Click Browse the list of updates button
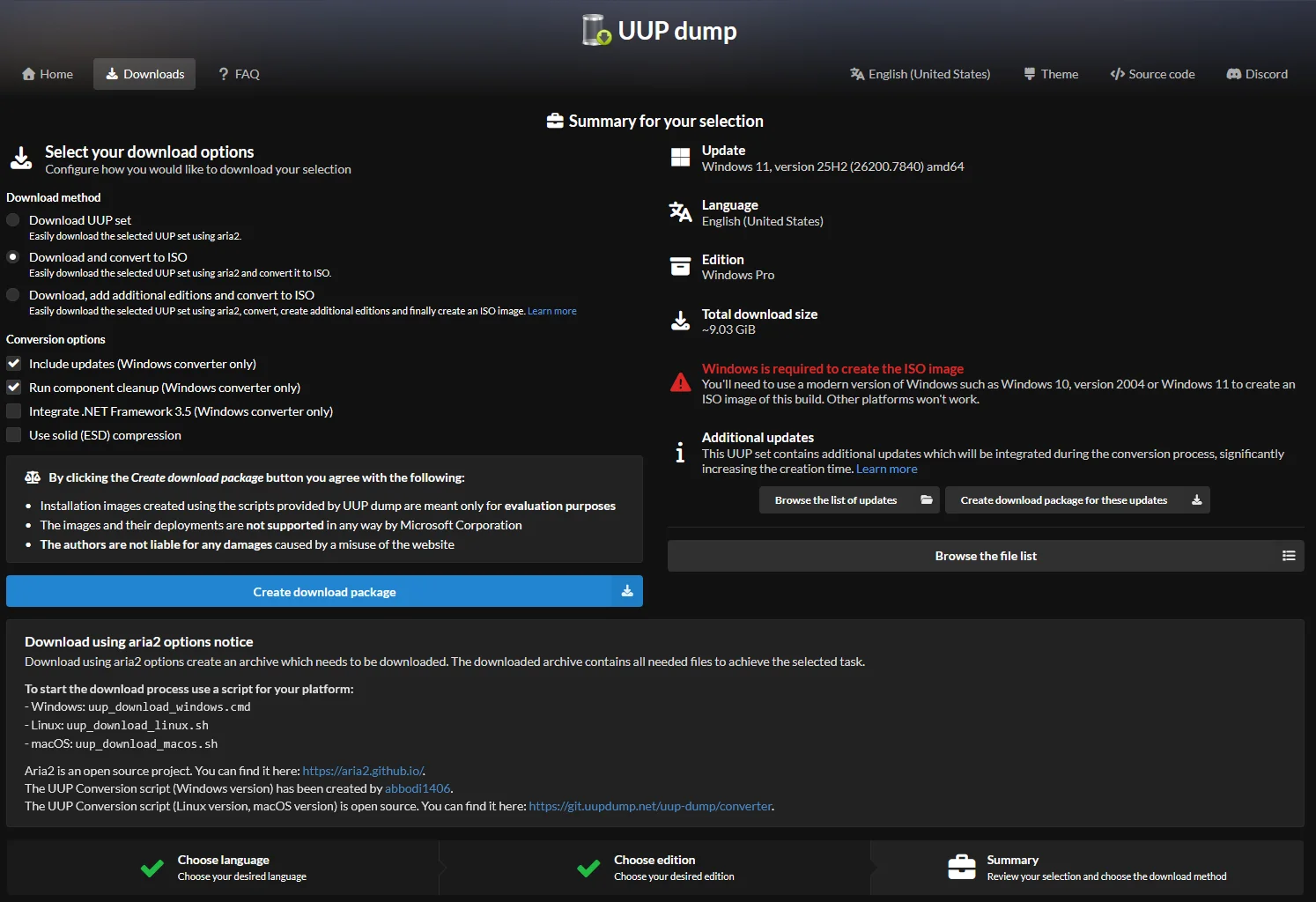 [x=849, y=499]
